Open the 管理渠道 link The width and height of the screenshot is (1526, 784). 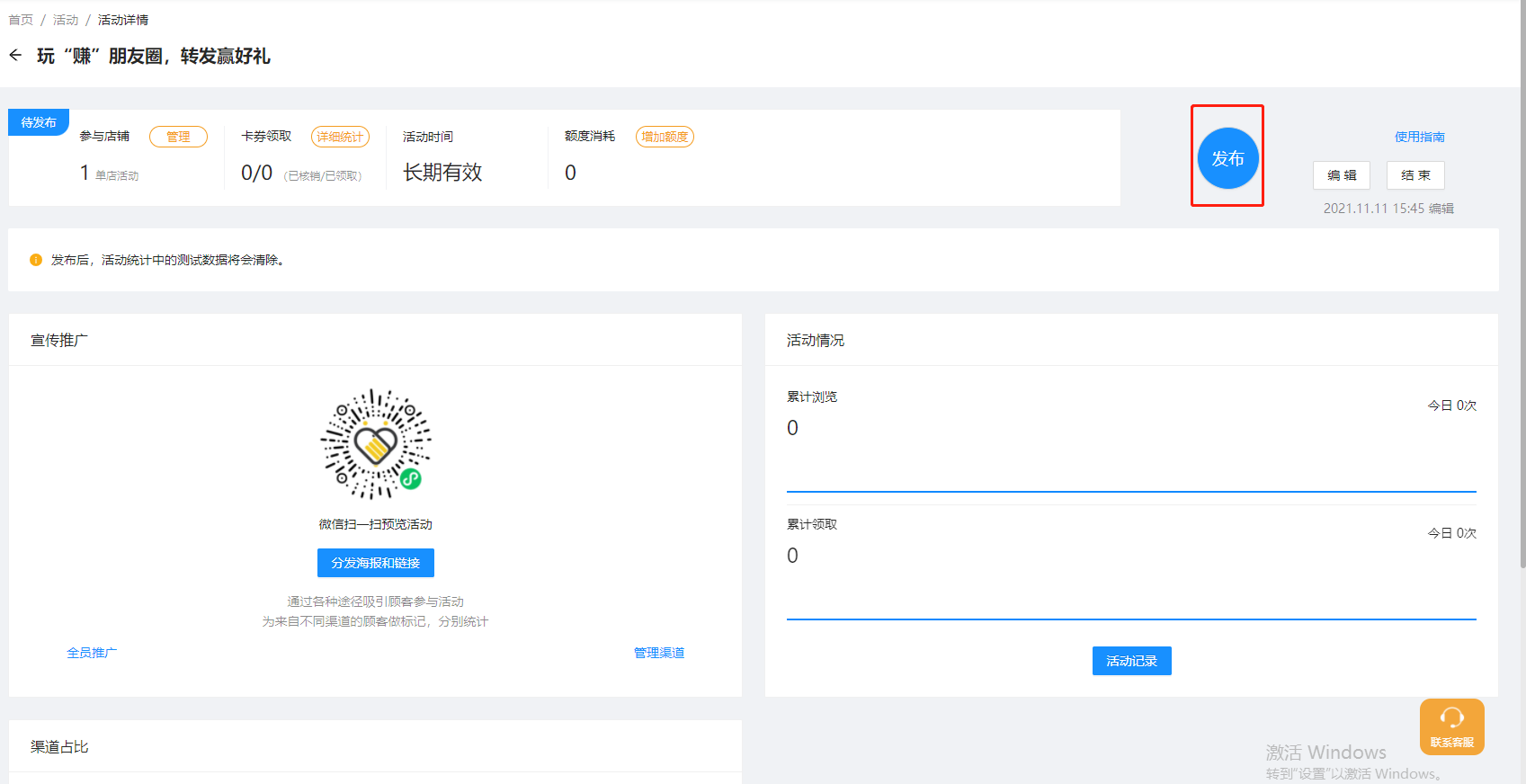tap(659, 653)
